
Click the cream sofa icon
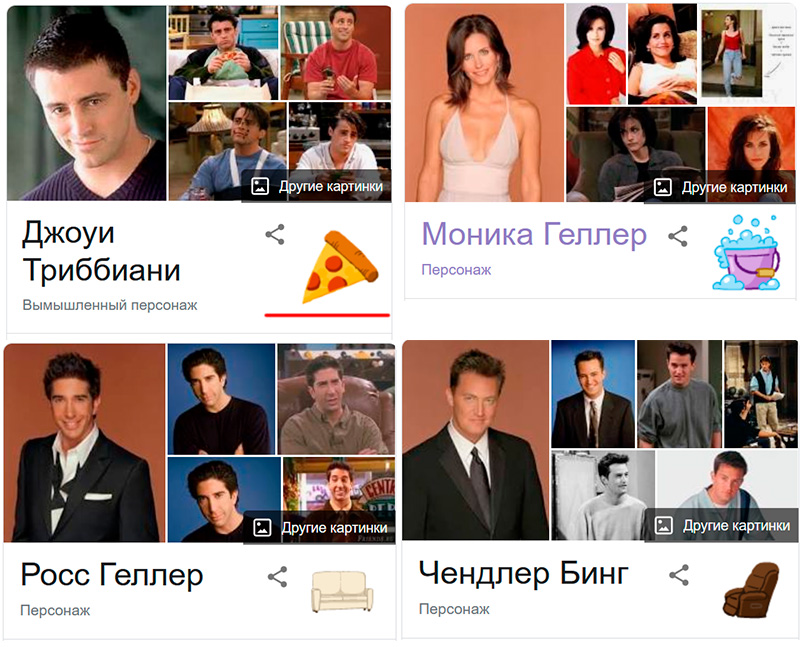[342, 591]
